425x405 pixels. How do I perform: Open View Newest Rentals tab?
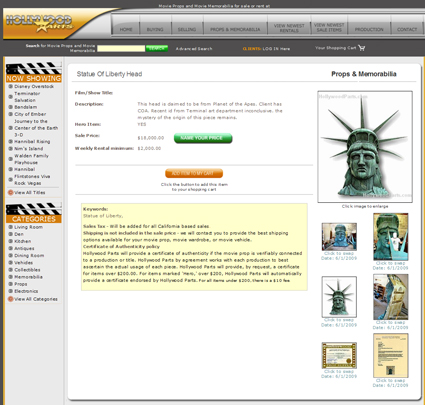[289, 28]
